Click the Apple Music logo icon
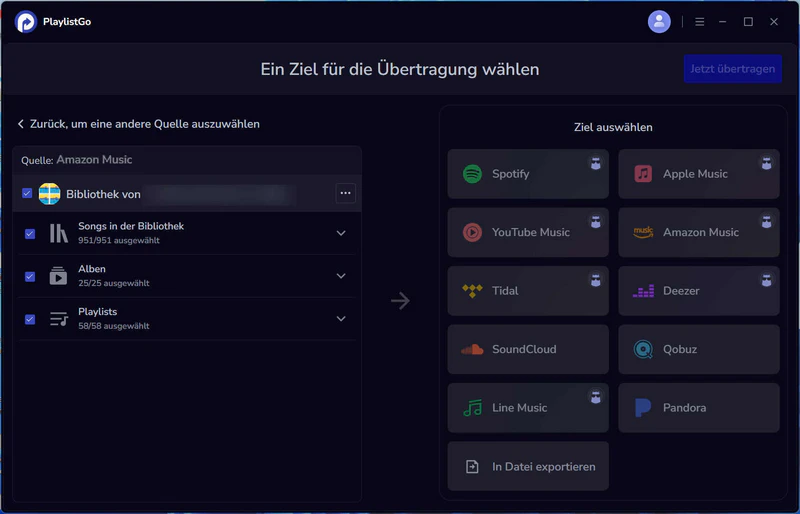Viewport: 800px width, 514px height. pyautogui.click(x=643, y=174)
